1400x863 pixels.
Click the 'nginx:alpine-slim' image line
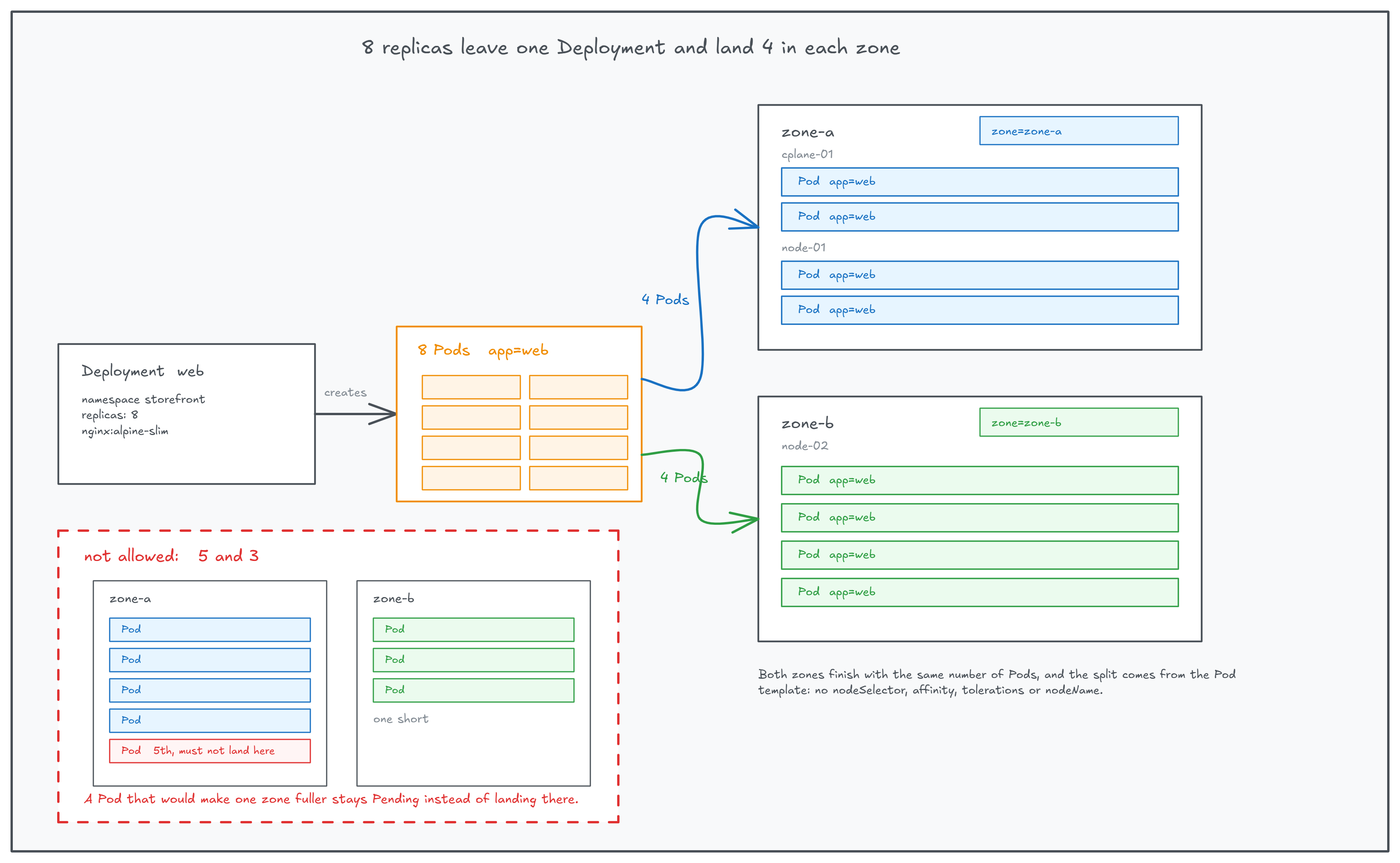pos(124,431)
